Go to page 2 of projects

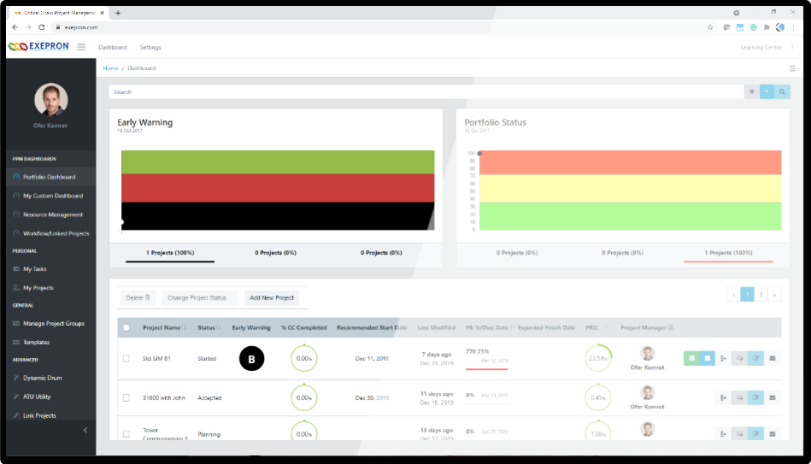(x=761, y=294)
